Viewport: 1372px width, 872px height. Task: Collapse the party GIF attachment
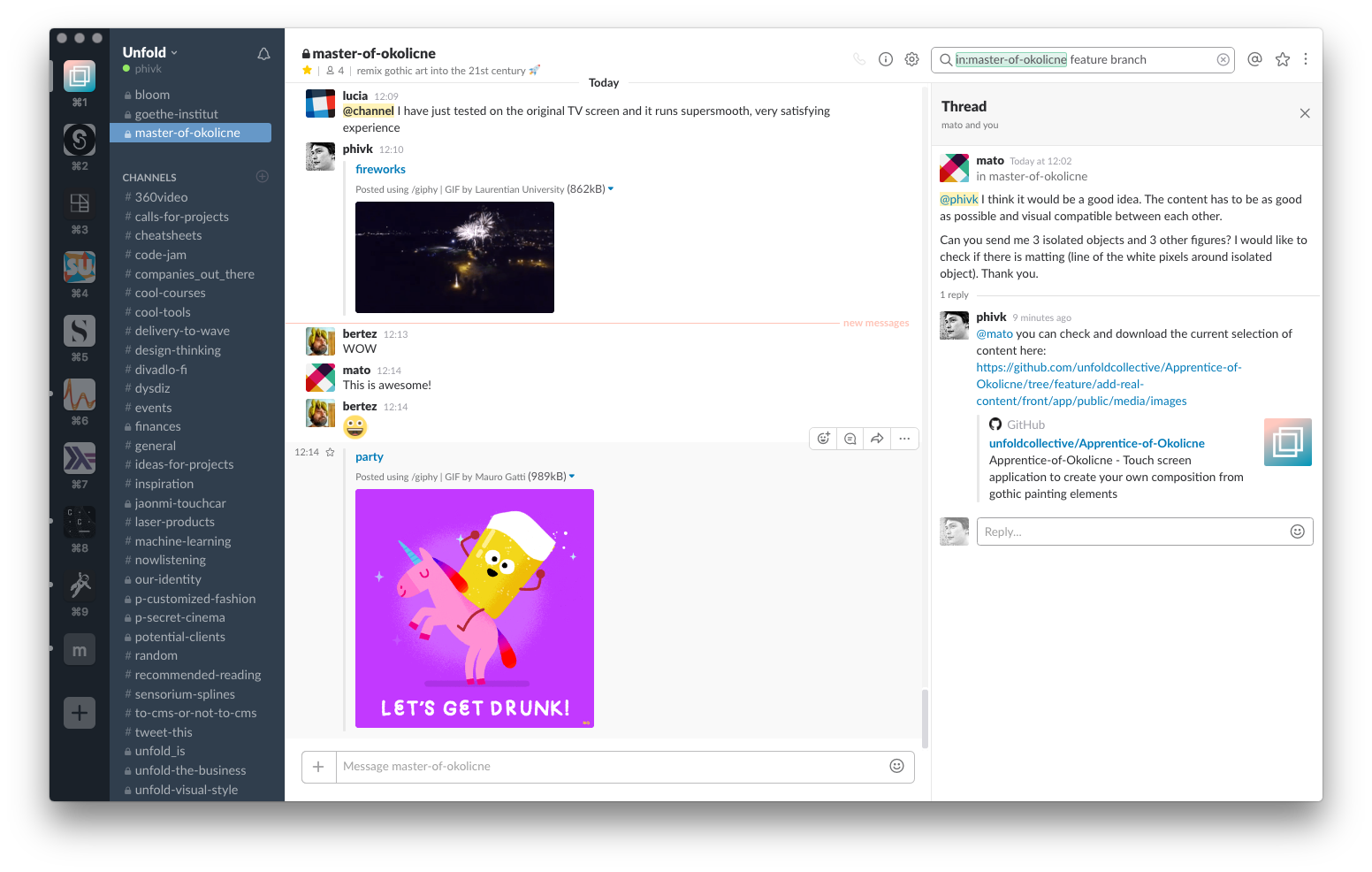click(x=572, y=477)
